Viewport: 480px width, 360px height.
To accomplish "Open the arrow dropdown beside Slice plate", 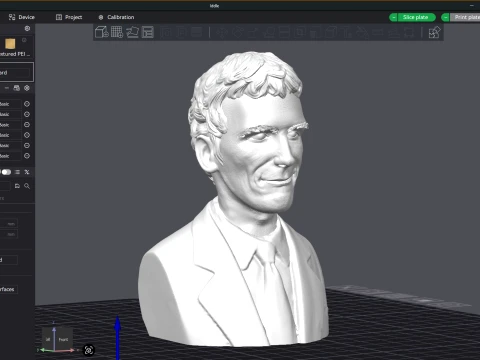I will point(393,17).
